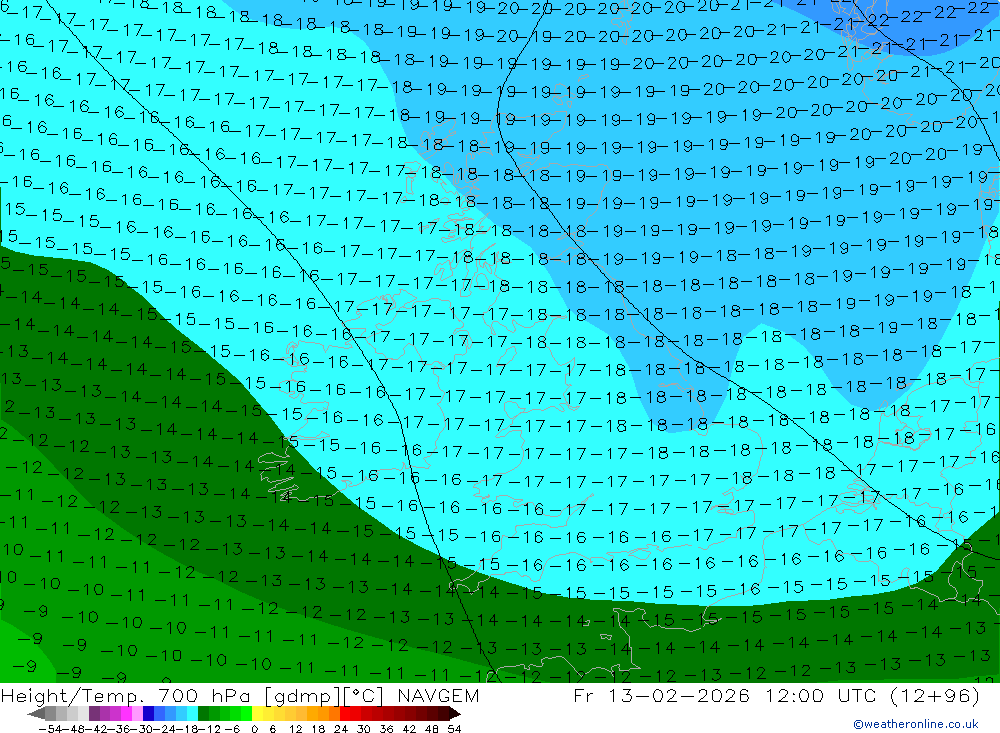This screenshot has height=733, width=1000.
Task: Select the forecast date Fr 13-02-2026 text
Action: [x=661, y=696]
